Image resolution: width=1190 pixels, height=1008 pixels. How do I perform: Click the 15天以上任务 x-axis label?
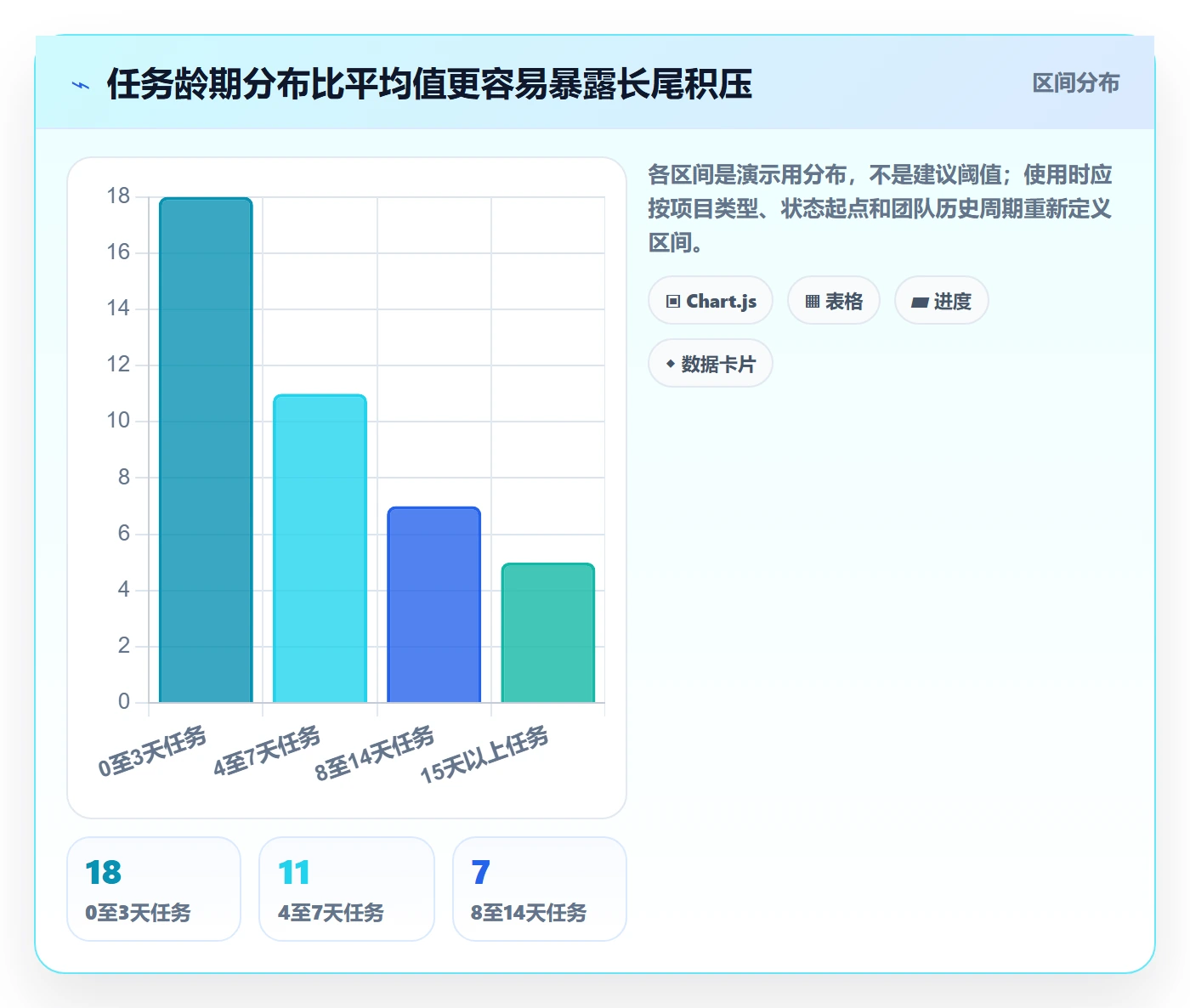pyautogui.click(x=484, y=754)
